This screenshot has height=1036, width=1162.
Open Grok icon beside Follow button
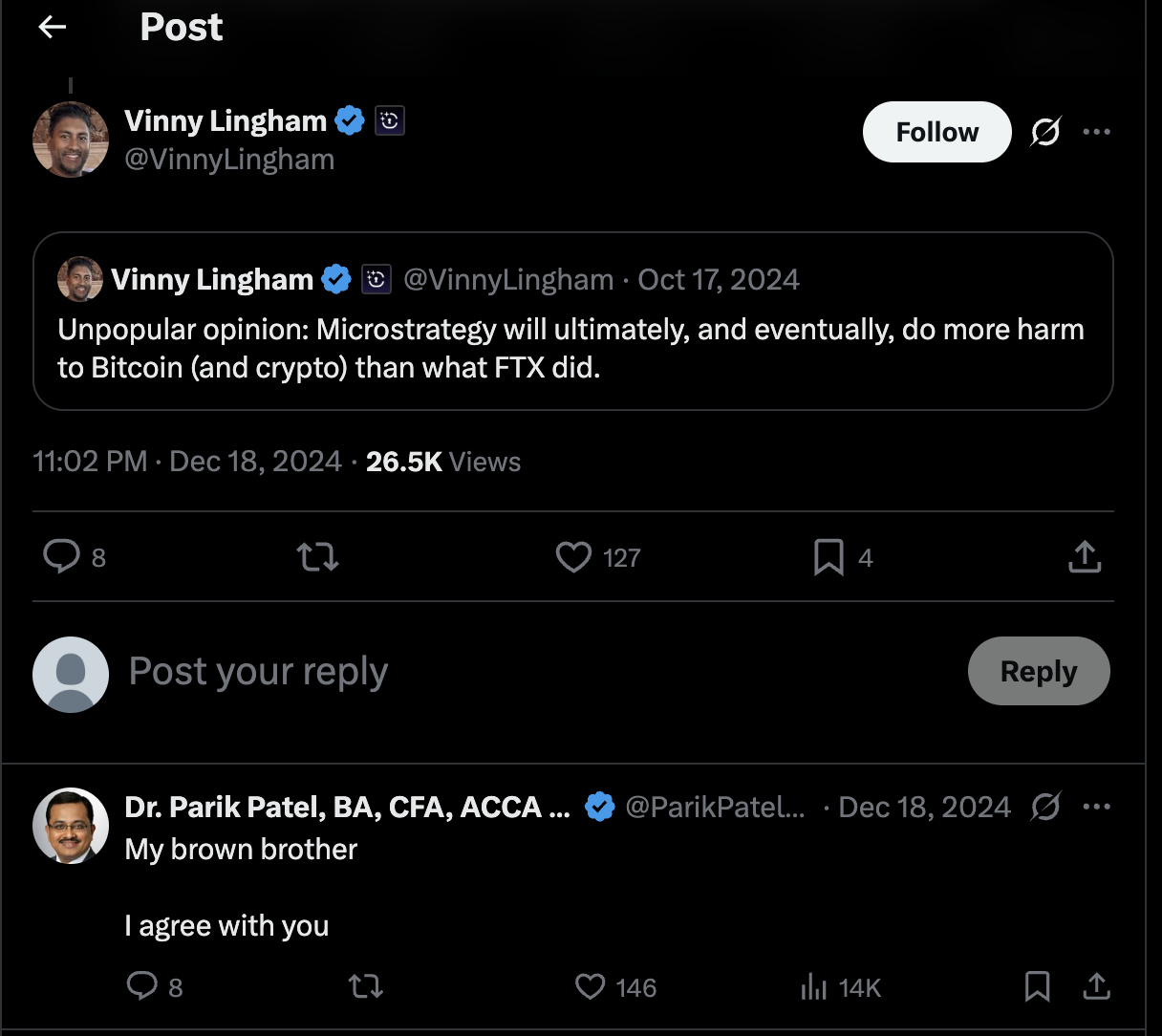pos(1045,132)
